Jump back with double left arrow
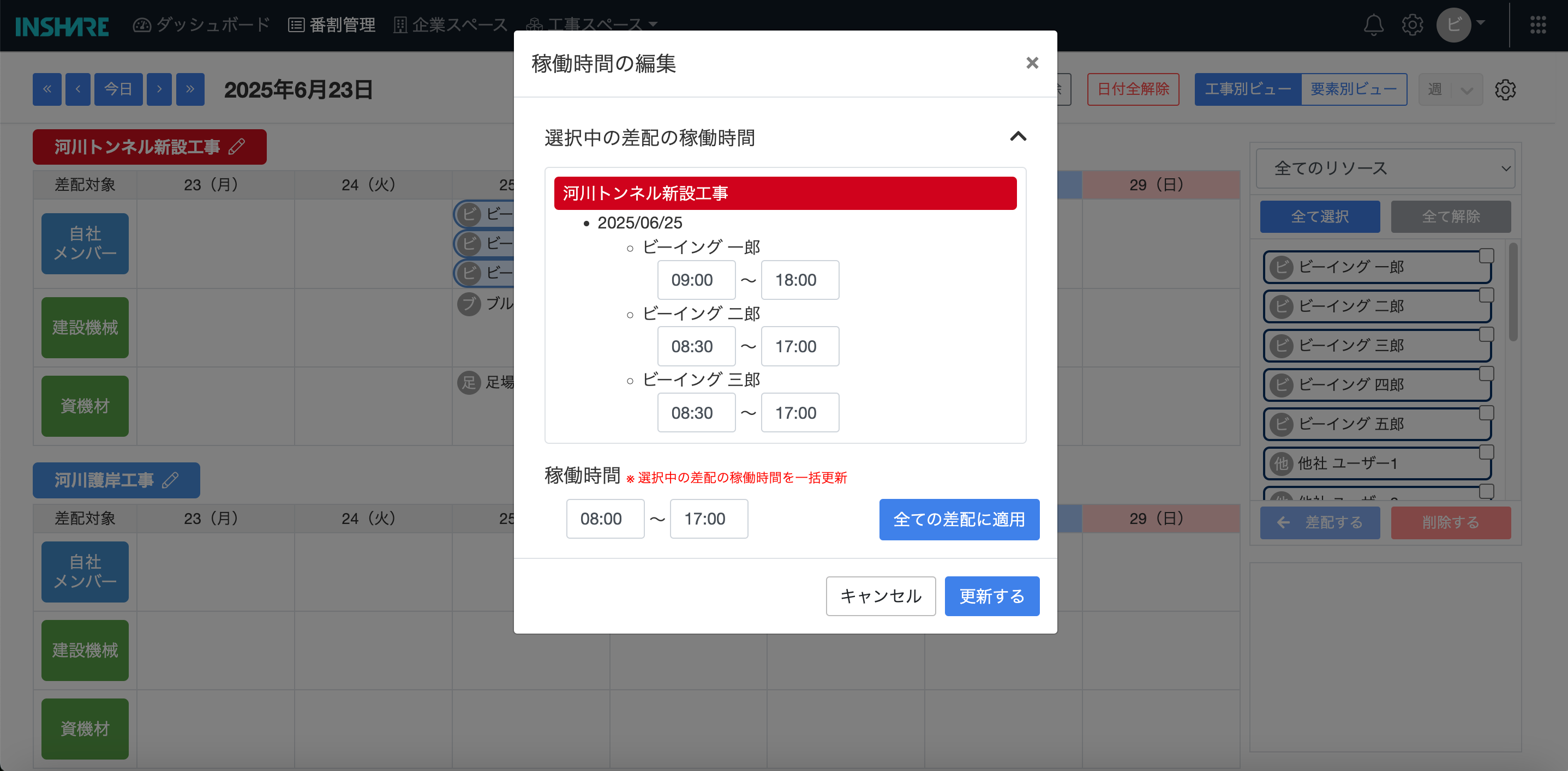This screenshot has height=771, width=1568. tap(47, 89)
